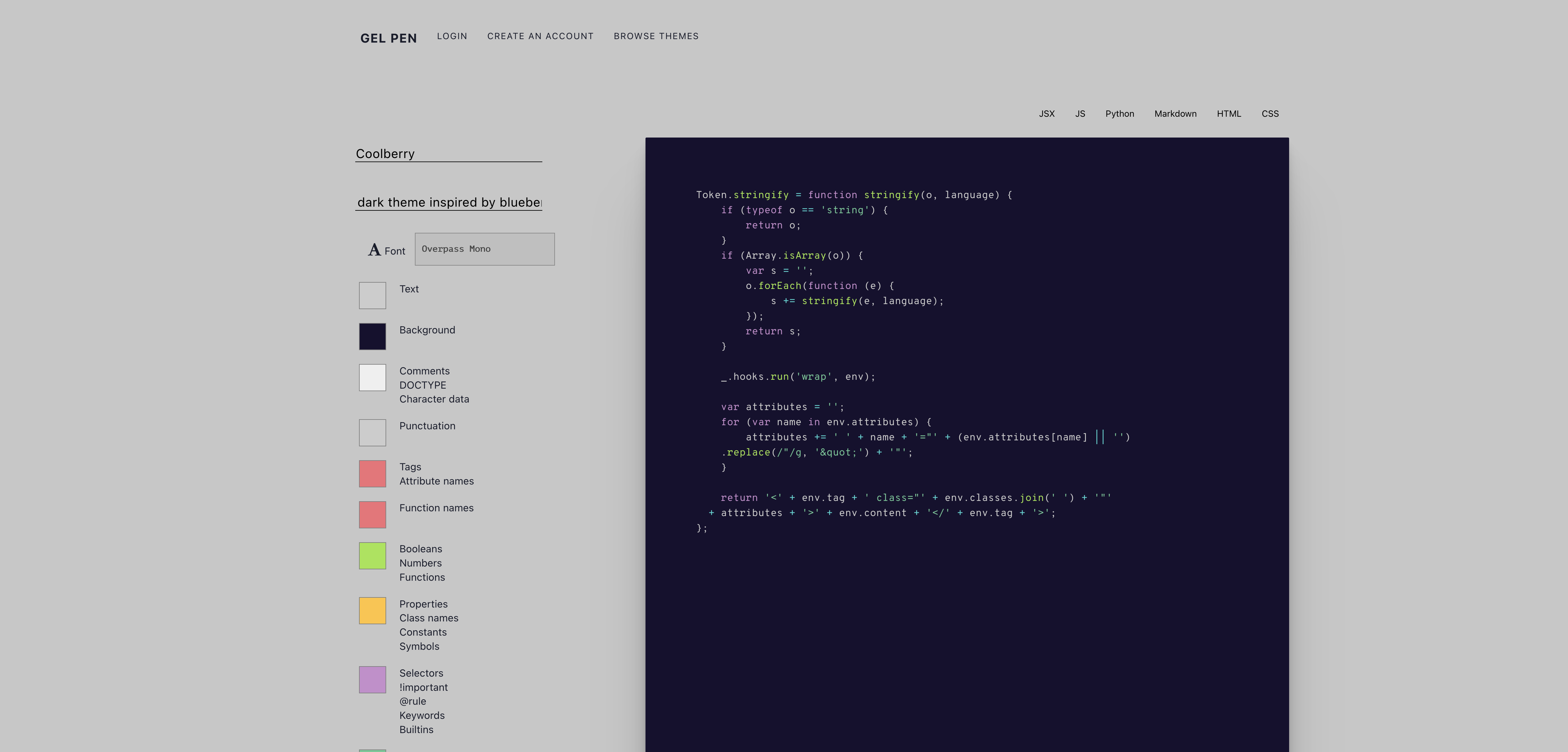
Task: Click the Function names color swatch
Action: (373, 515)
